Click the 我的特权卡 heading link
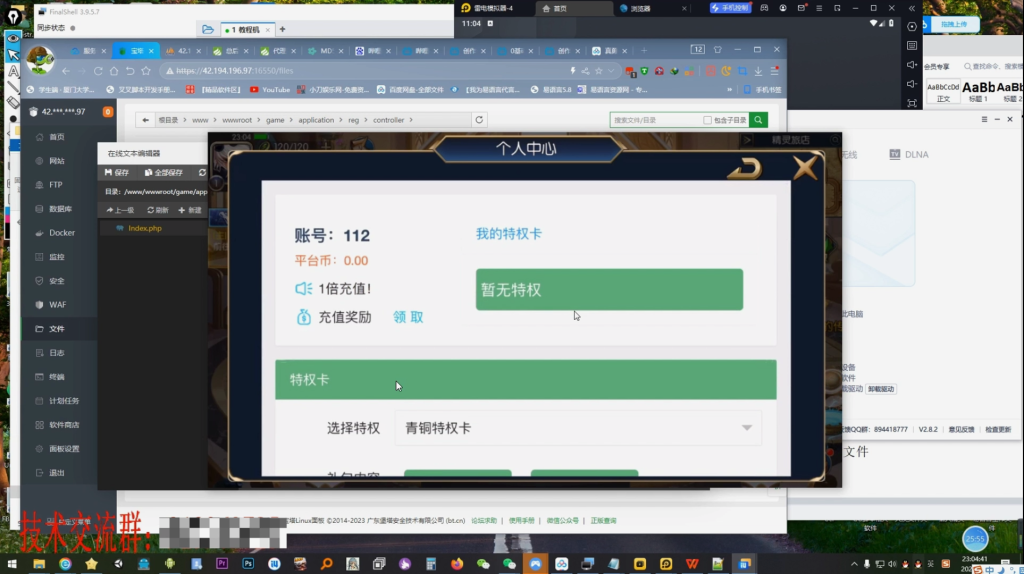Screen dimensions: 1024x574 [509, 234]
